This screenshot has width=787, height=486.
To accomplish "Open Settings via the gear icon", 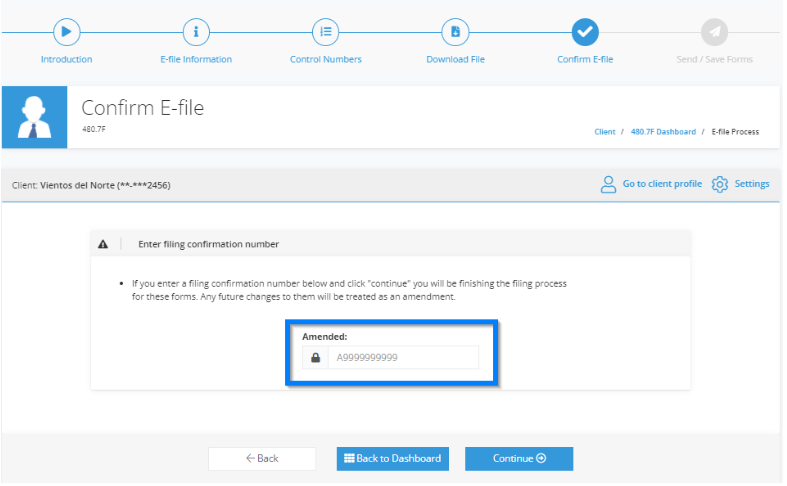I will pyautogui.click(x=720, y=184).
